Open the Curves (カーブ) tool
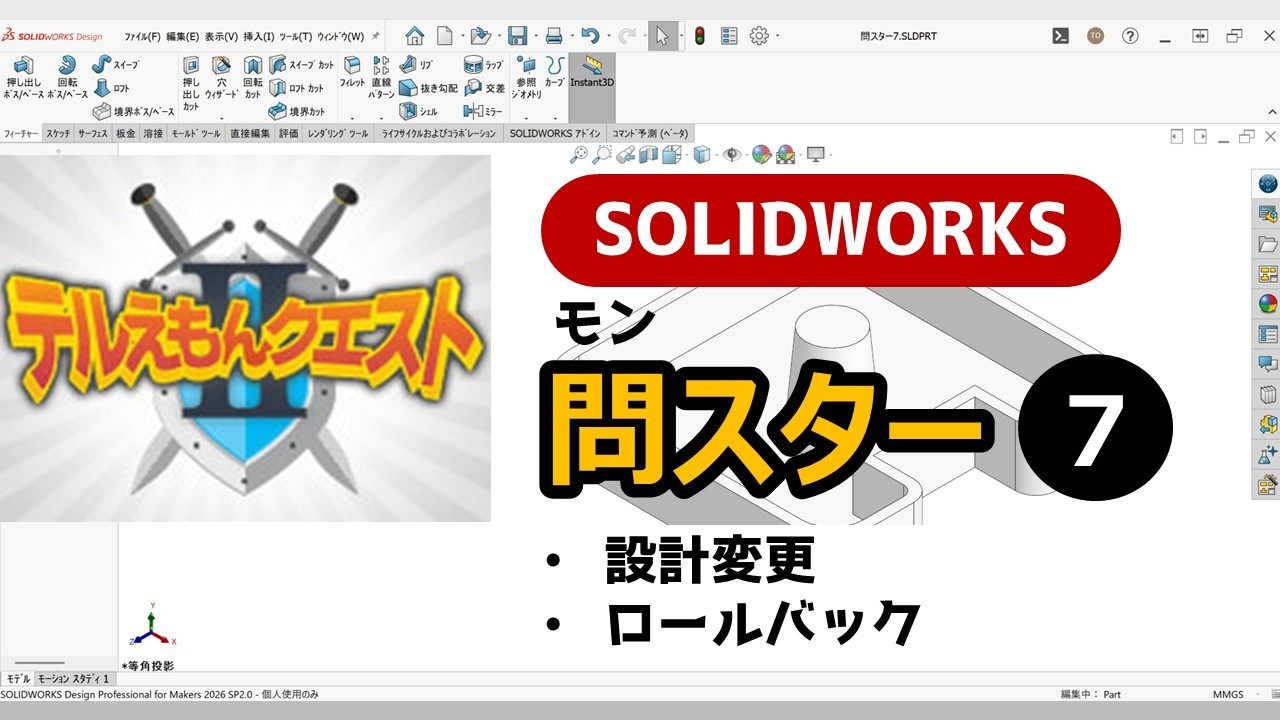 pos(554,71)
